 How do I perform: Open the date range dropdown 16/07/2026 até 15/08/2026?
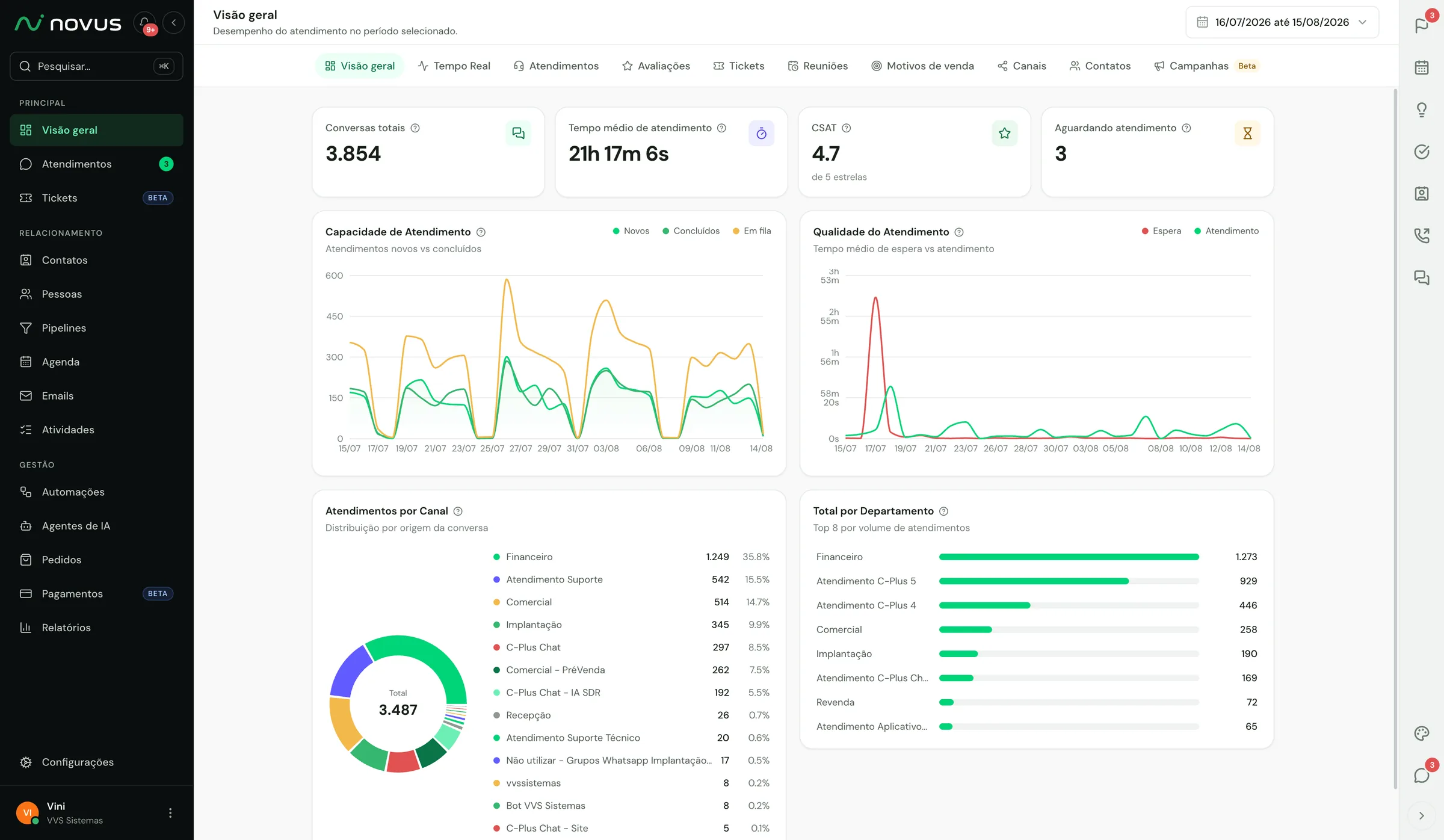1282,22
